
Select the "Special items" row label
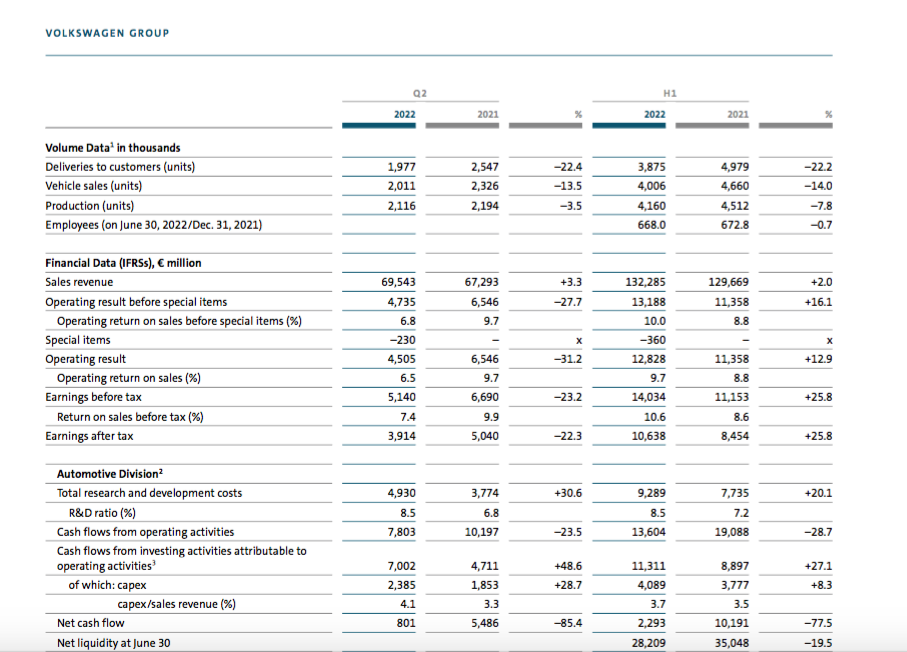pyautogui.click(x=78, y=340)
